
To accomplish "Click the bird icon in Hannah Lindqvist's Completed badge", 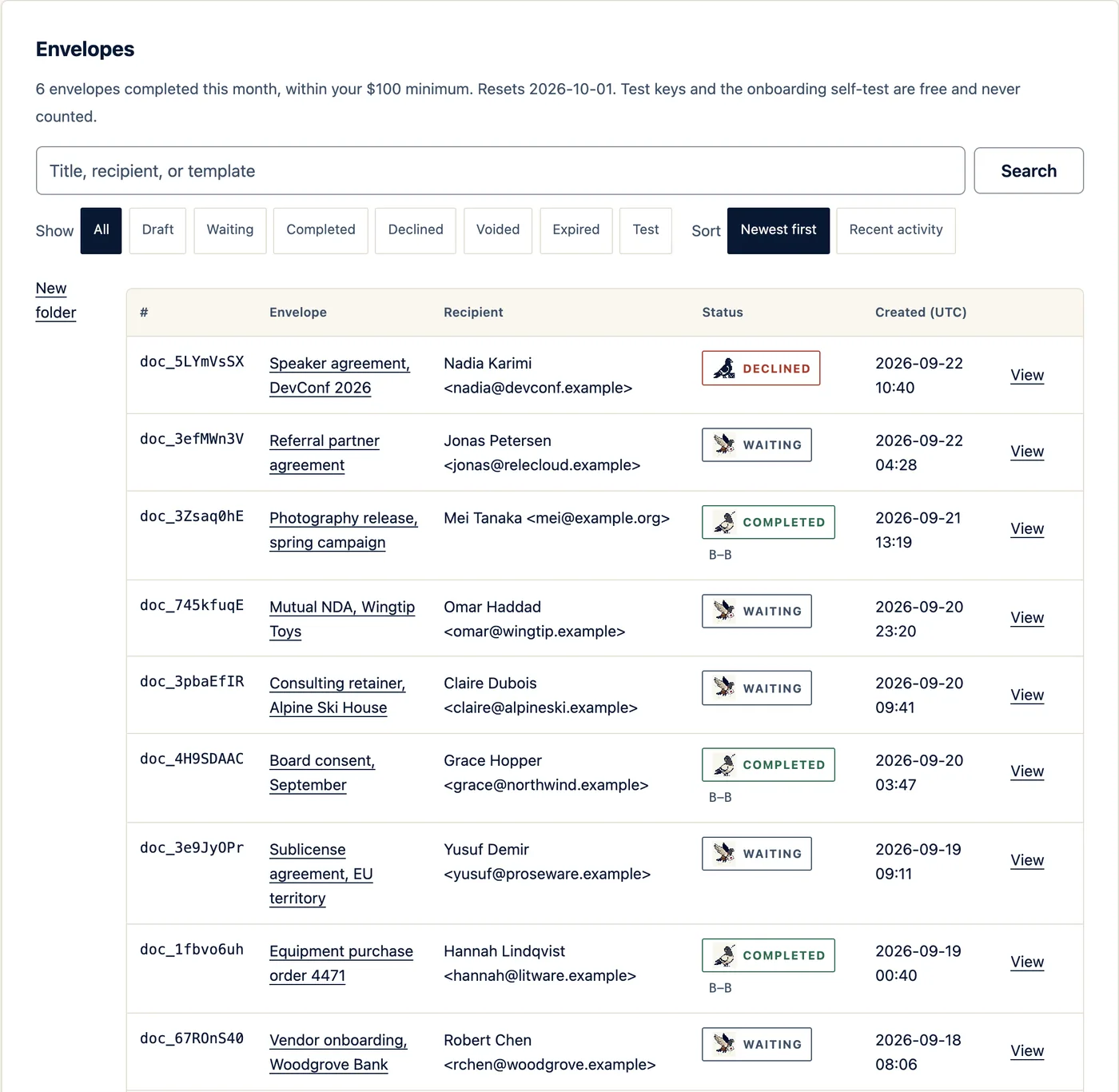I will click(x=724, y=955).
